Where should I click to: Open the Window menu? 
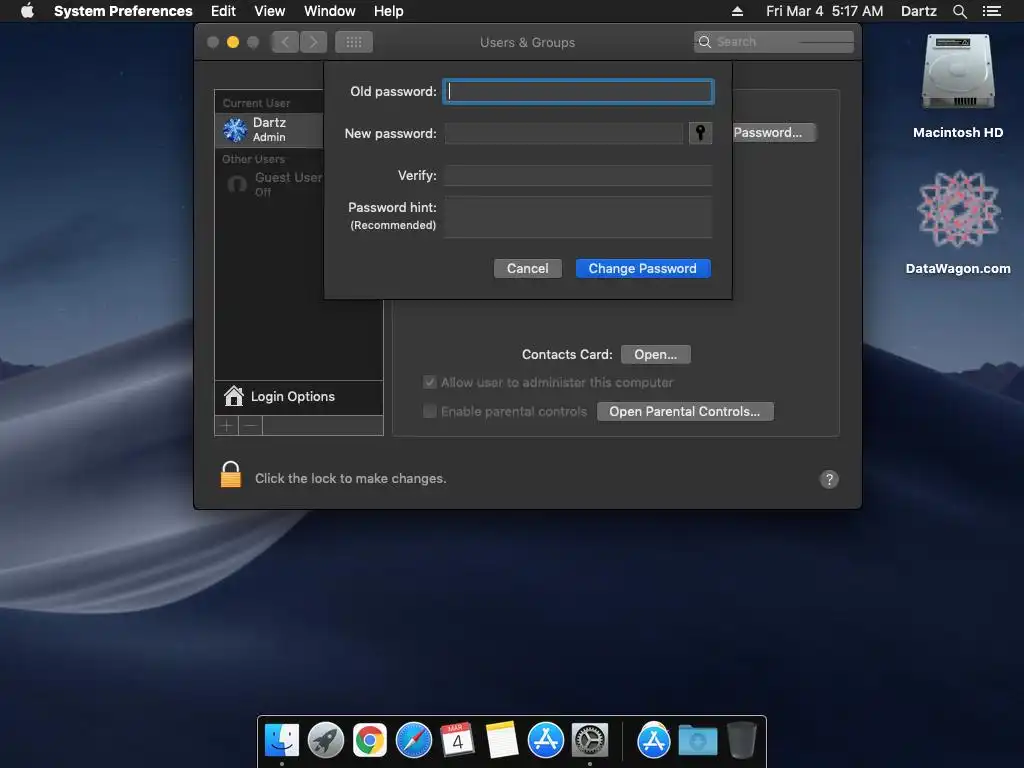pyautogui.click(x=329, y=11)
